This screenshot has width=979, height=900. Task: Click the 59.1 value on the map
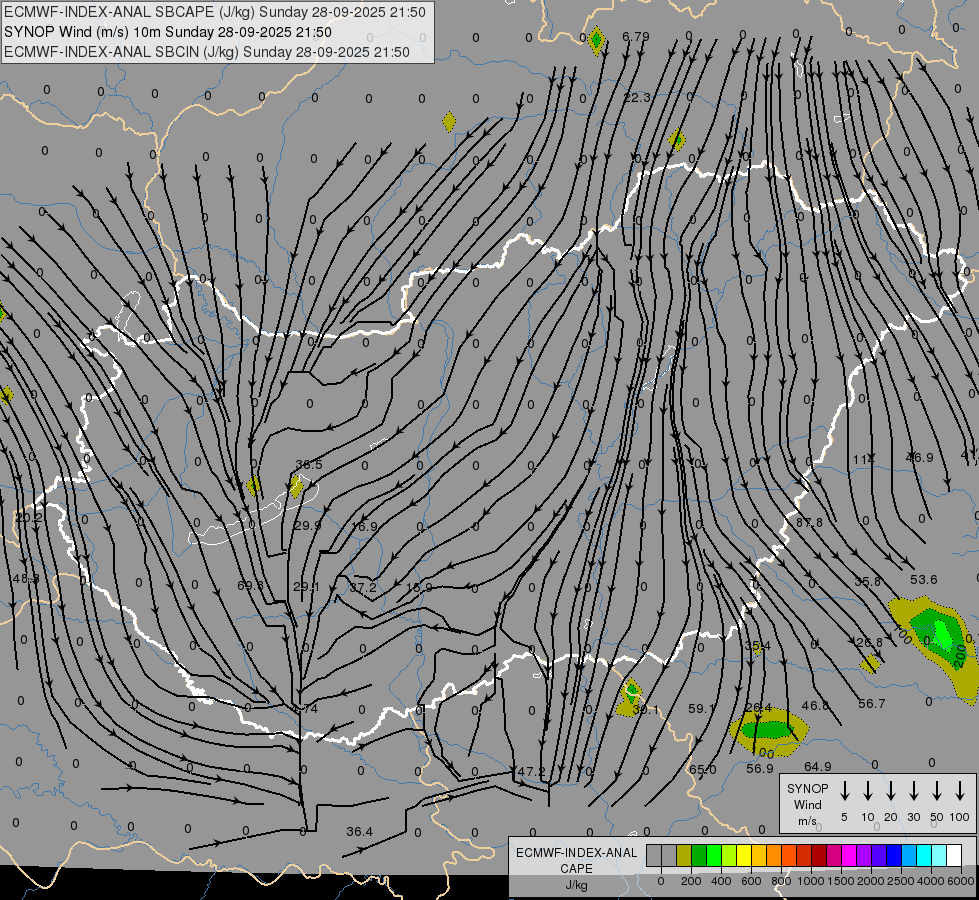tap(701, 709)
